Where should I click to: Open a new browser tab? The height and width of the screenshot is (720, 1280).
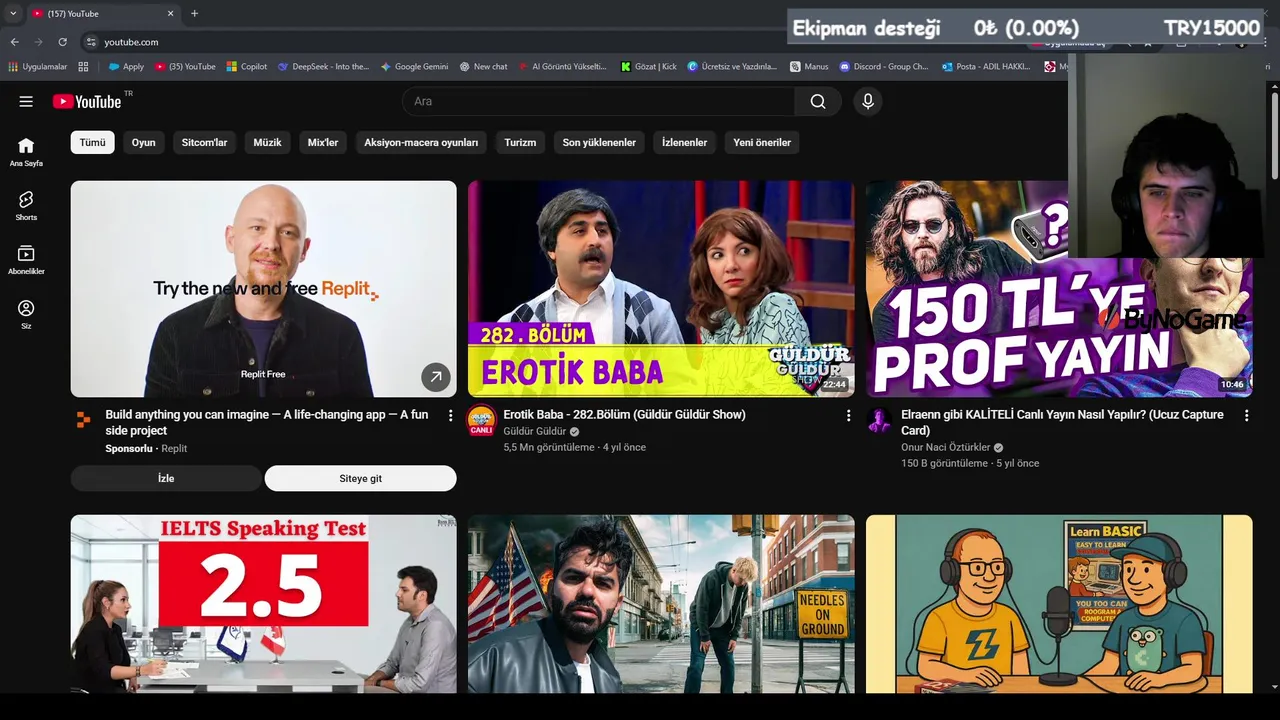coord(194,13)
